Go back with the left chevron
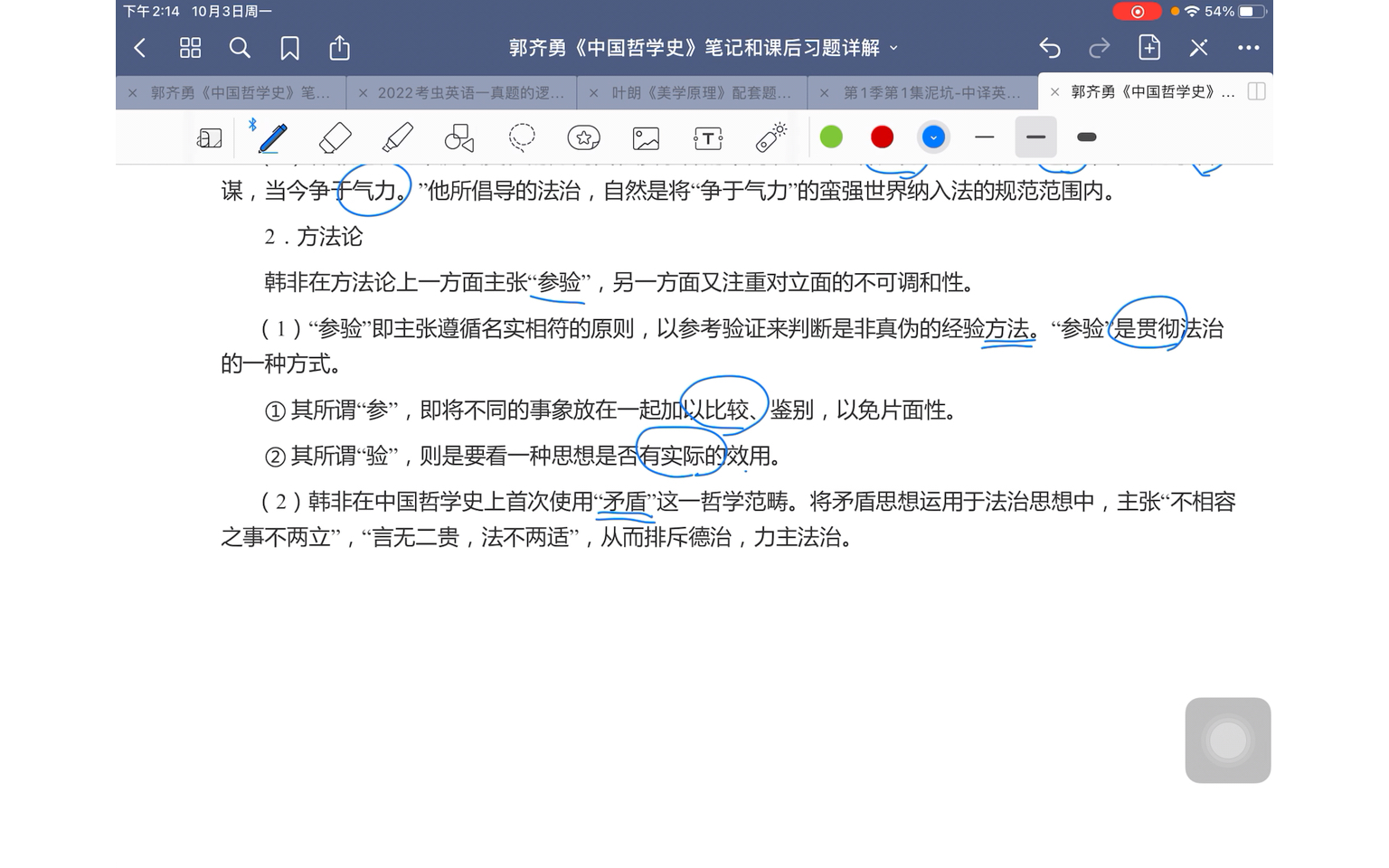The height and width of the screenshot is (868, 1389). 140,48
